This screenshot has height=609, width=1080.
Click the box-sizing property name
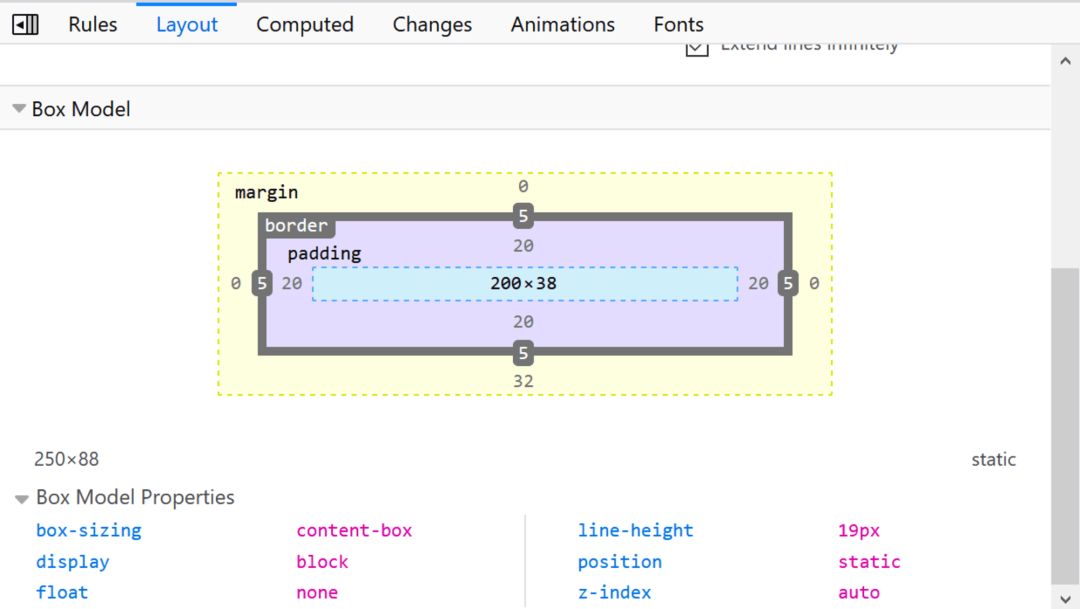pos(88,530)
